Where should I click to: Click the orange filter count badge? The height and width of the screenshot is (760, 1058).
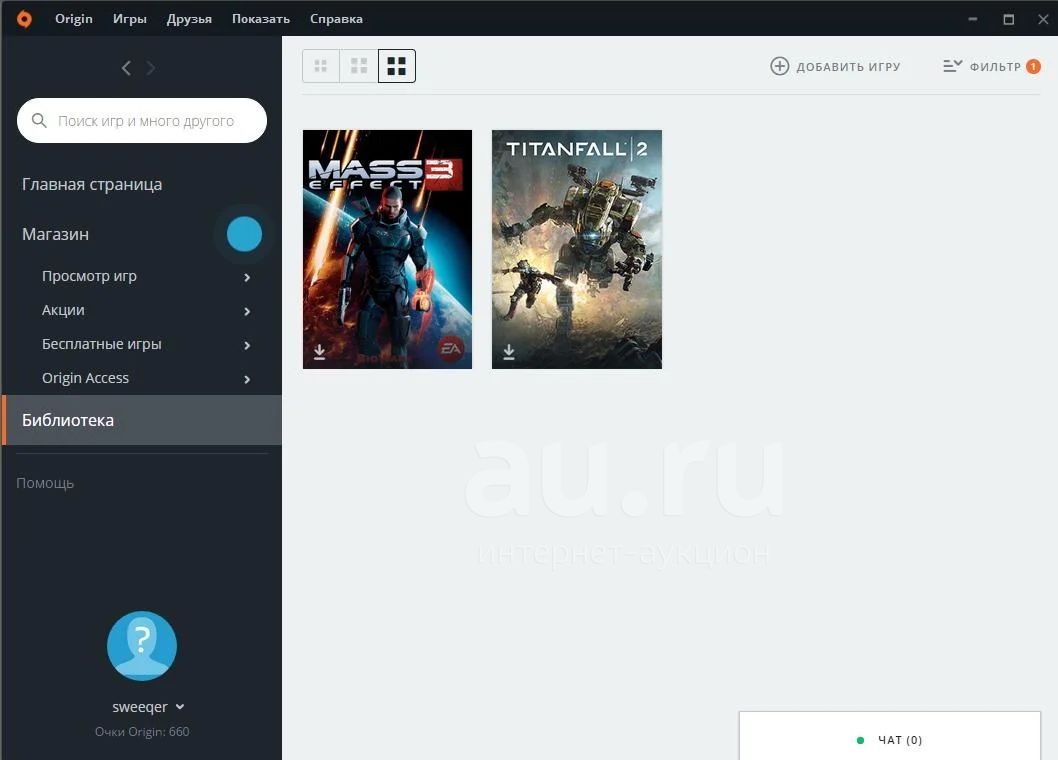click(1033, 66)
